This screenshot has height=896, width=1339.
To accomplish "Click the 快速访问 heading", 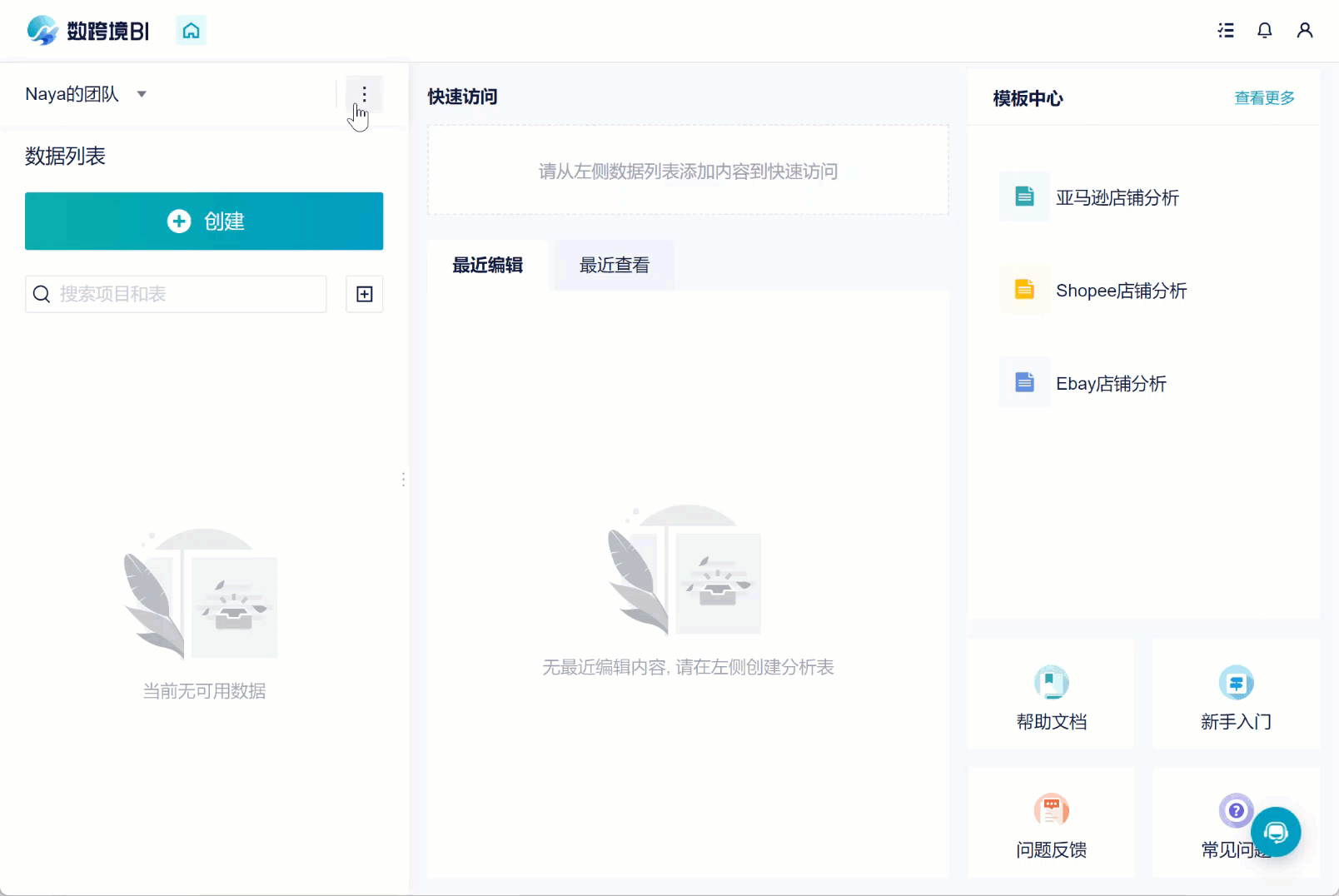I will [x=462, y=97].
